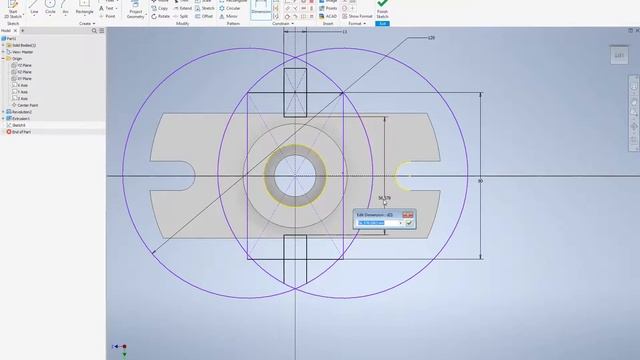
Task: Select Circular pattern tool
Action: click(x=229, y=8)
